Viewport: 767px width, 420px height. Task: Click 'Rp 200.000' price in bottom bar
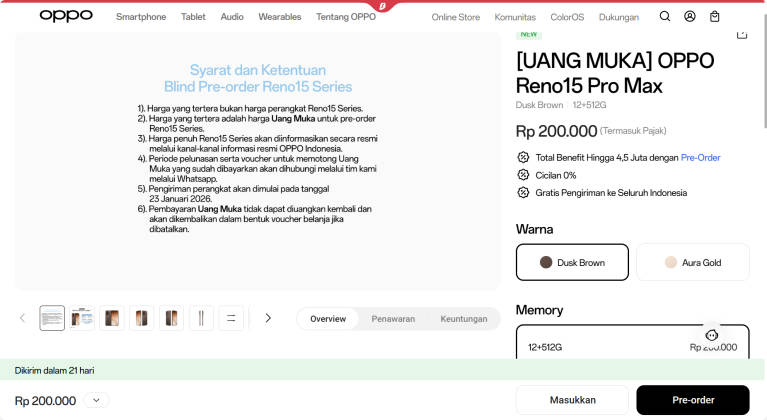(45, 401)
